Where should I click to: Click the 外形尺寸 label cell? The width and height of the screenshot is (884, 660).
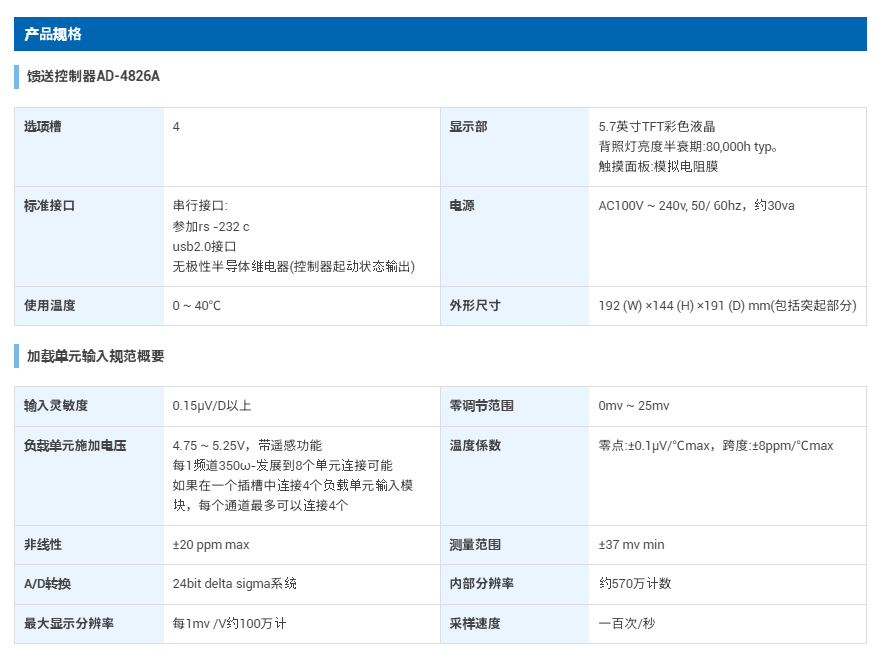tap(515, 306)
